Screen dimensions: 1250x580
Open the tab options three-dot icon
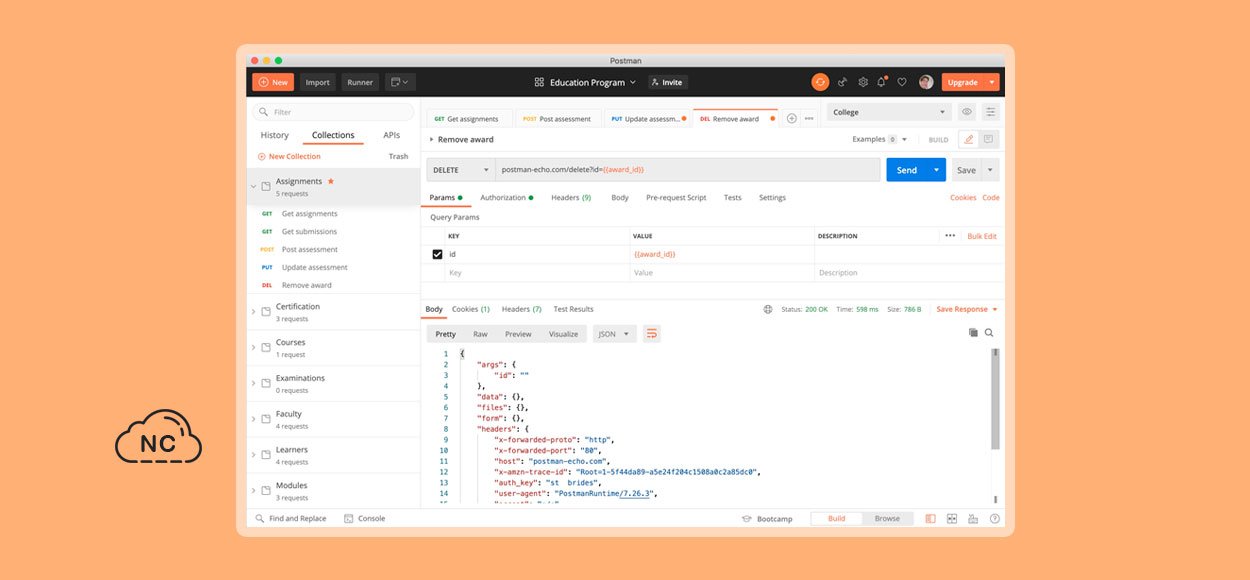pyautogui.click(x=809, y=118)
